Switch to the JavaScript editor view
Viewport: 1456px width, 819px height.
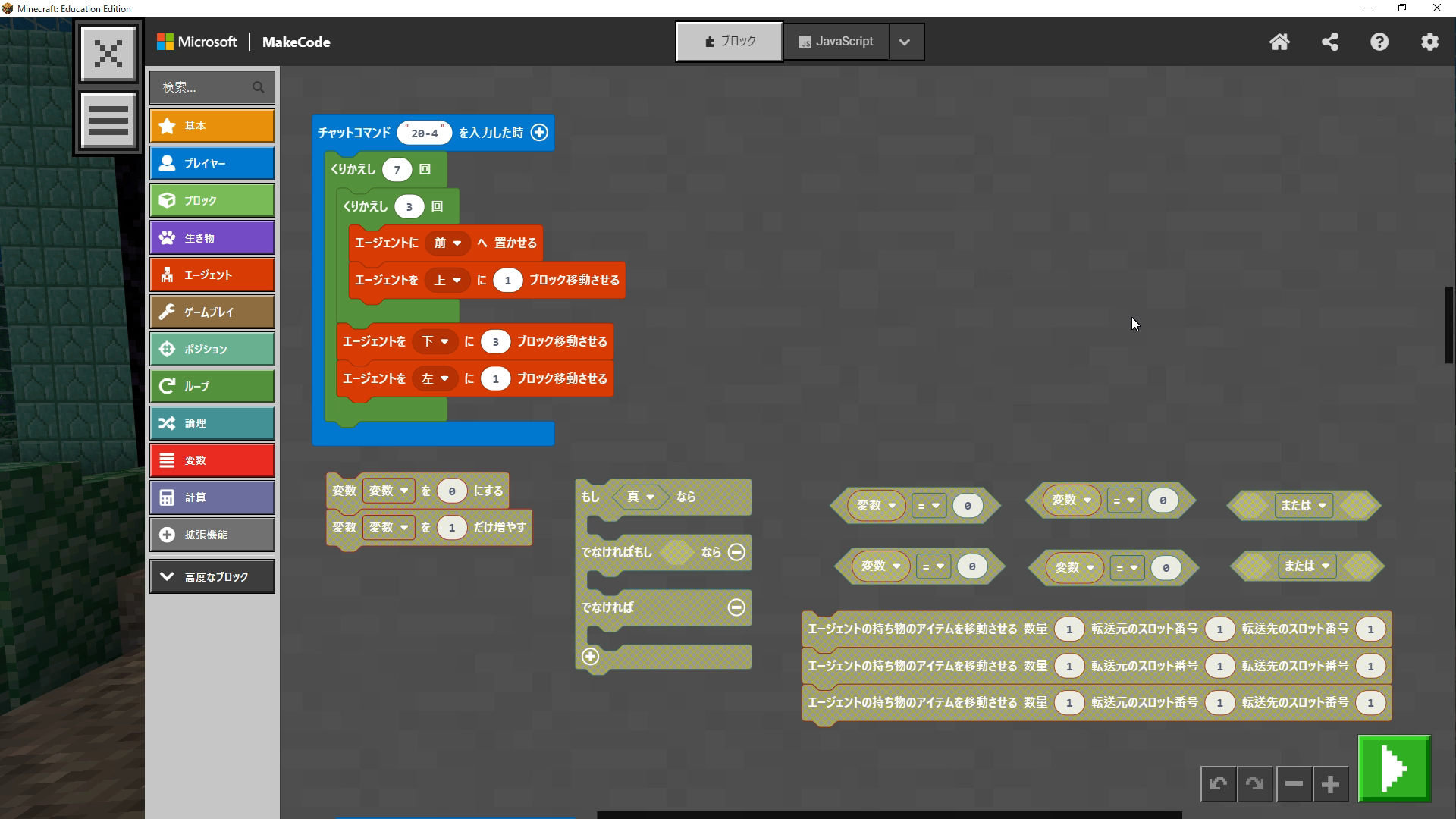836,42
